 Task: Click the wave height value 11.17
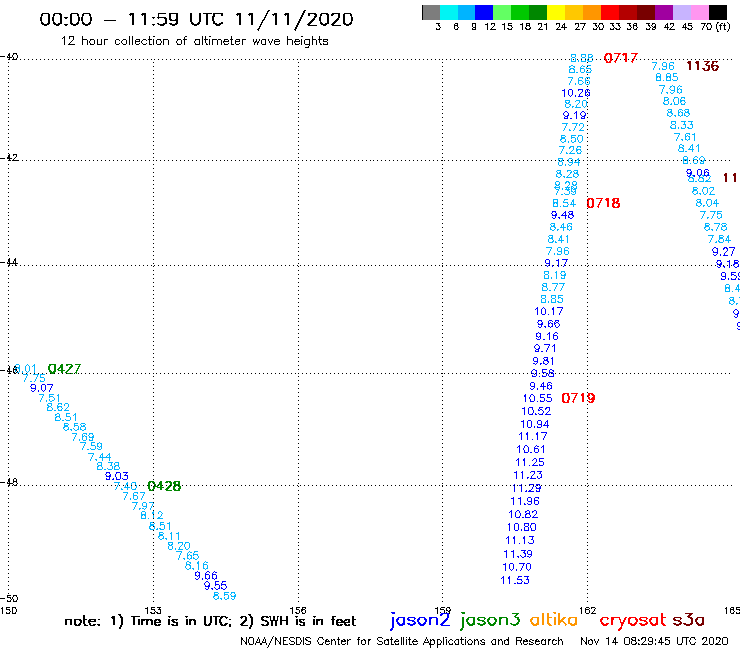coord(533,437)
